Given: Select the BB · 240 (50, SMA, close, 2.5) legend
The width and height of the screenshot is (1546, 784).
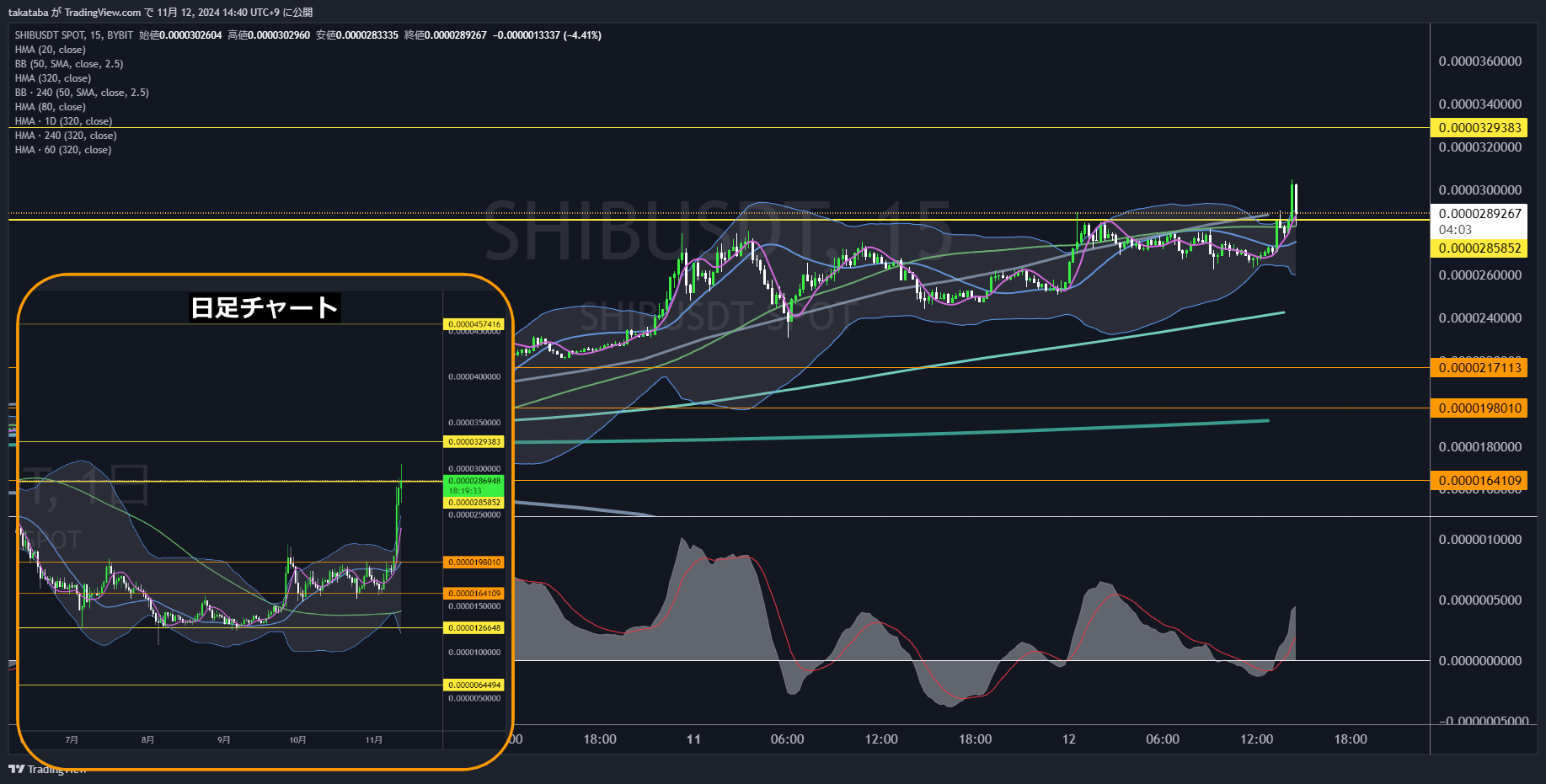Looking at the screenshot, I should coord(82,93).
